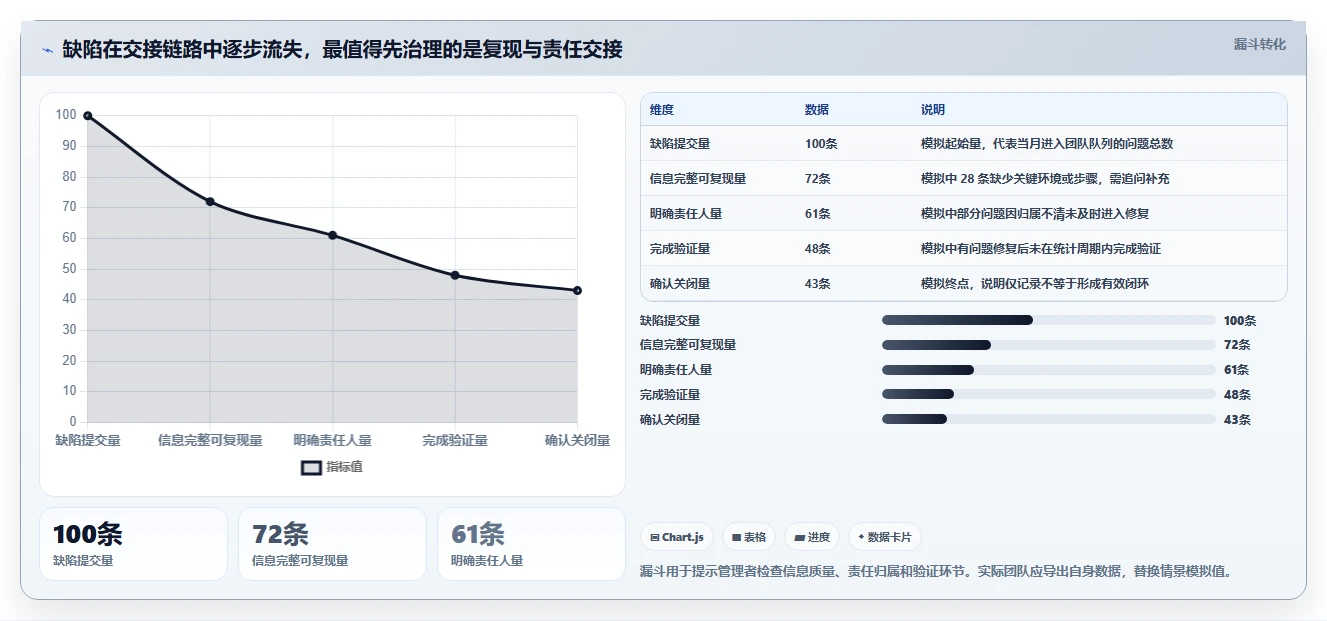Click the 48条 value next to the progress bars
This screenshot has width=1327, height=621.
1237,395
